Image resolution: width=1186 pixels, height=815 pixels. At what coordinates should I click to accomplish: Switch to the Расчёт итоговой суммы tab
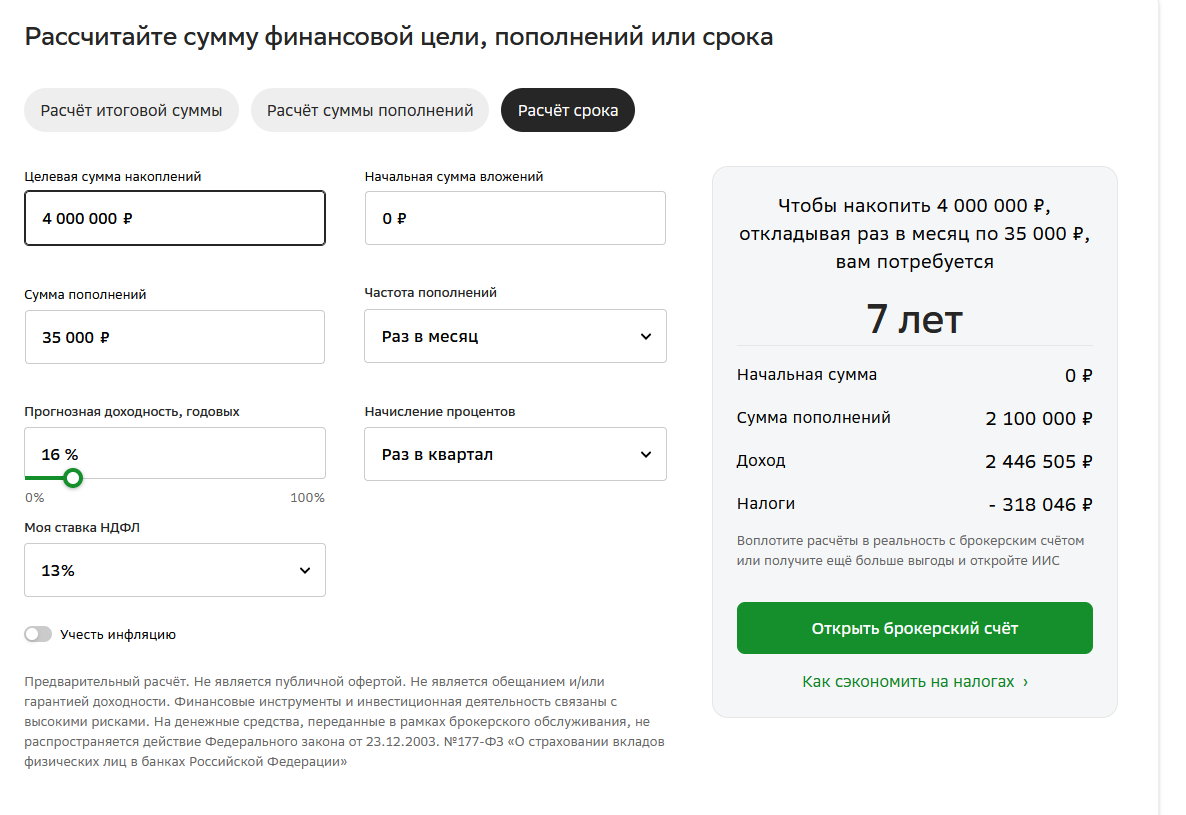pos(131,110)
